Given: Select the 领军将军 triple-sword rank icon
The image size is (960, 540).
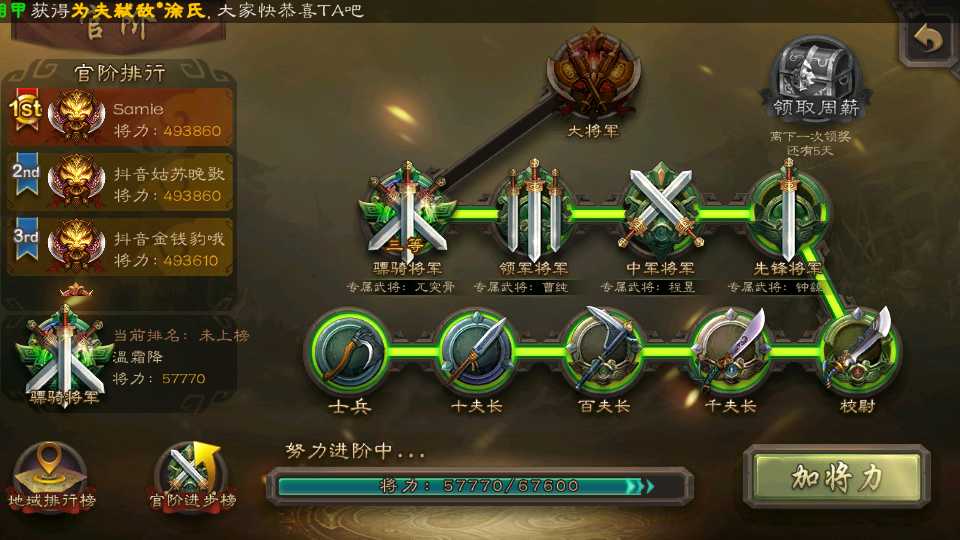Looking at the screenshot, I should (x=534, y=211).
